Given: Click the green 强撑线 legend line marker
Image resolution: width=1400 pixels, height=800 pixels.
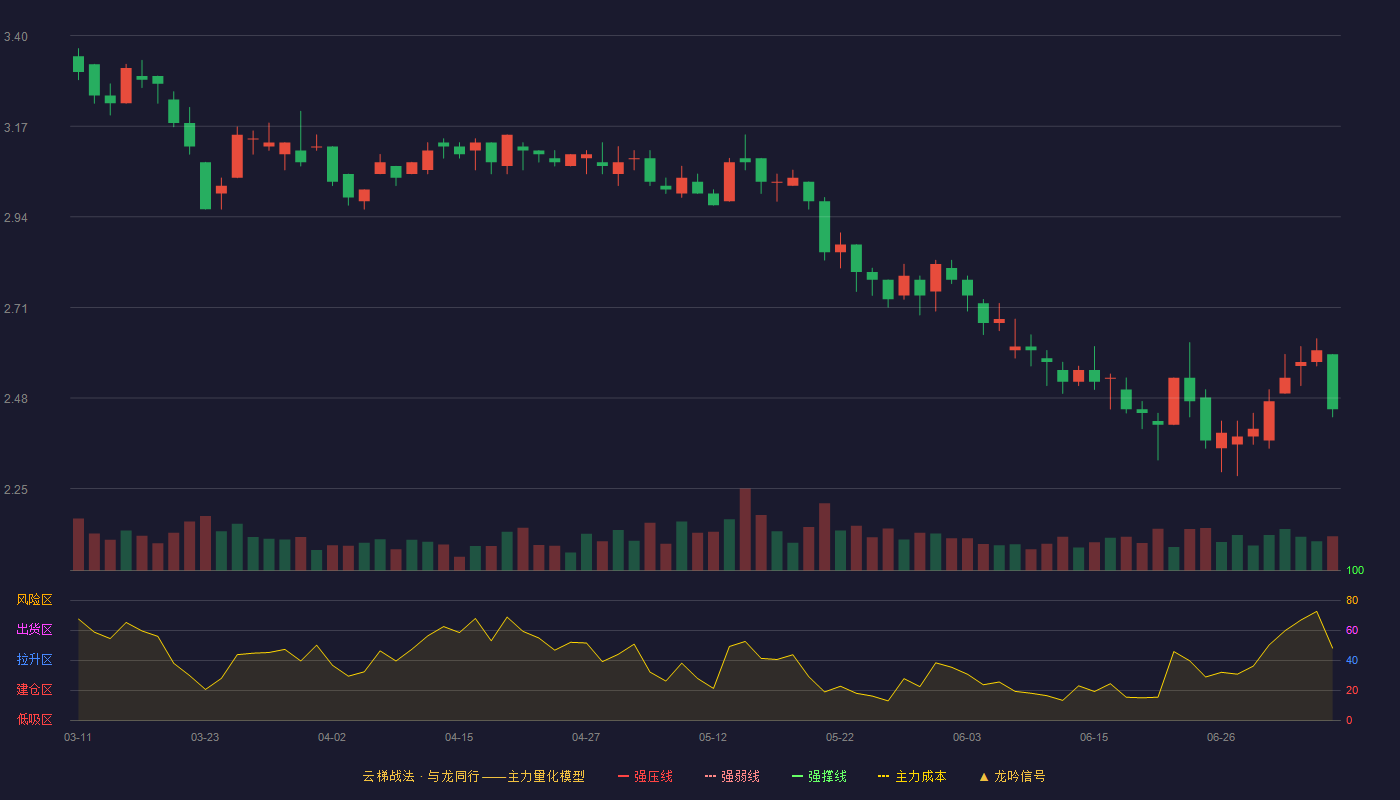Looking at the screenshot, I should [798, 776].
